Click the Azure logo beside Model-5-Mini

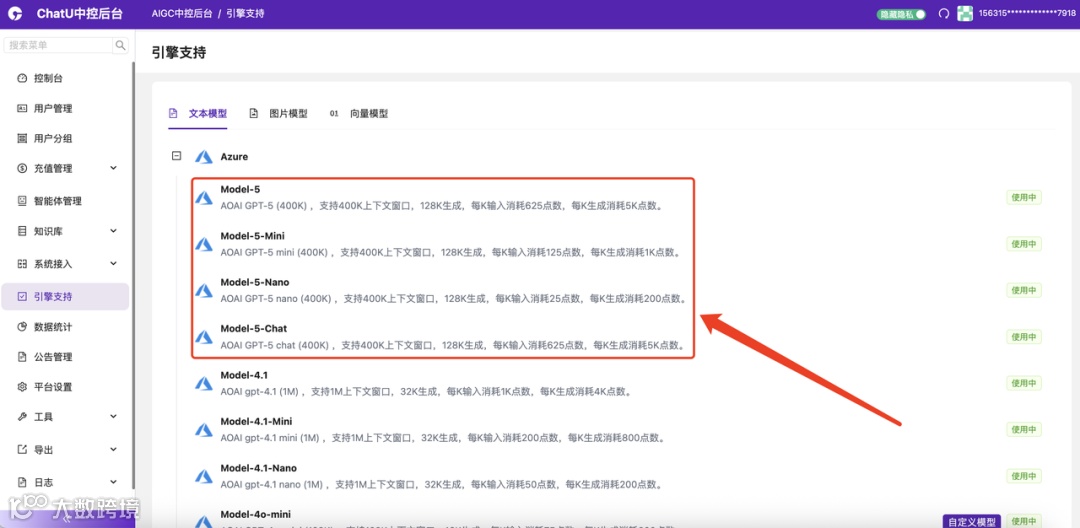click(203, 244)
